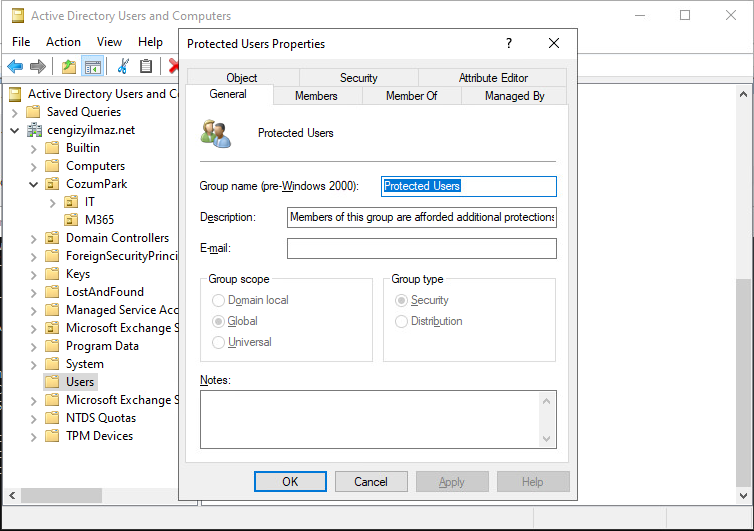Screen dimensions: 754x531
Task: Click the Back arrow toolbar icon
Action: tap(15, 67)
